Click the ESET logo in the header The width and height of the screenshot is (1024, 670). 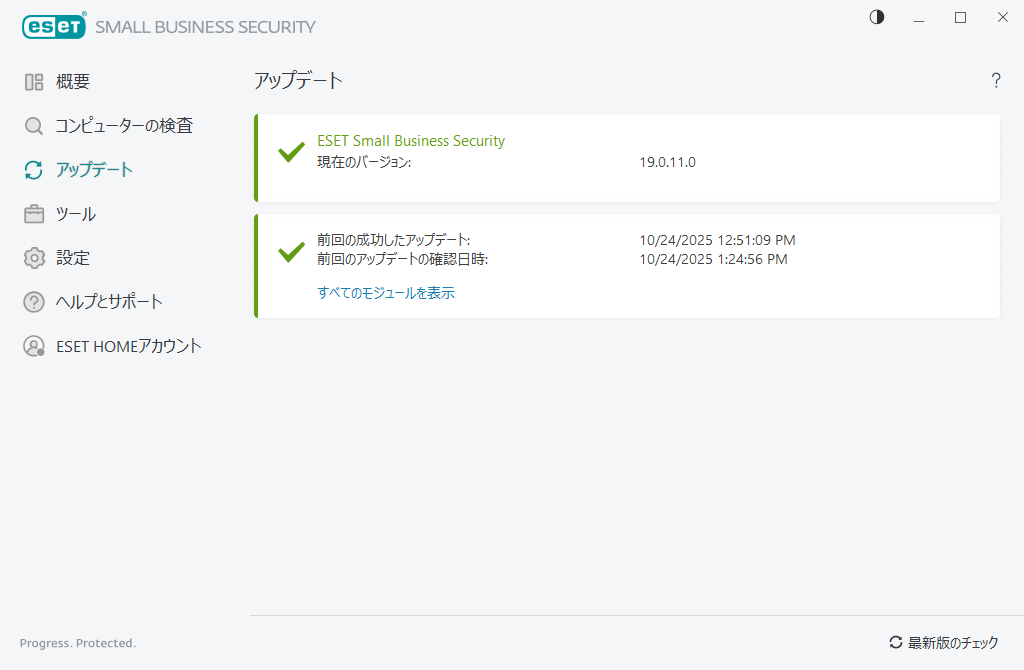point(53,25)
